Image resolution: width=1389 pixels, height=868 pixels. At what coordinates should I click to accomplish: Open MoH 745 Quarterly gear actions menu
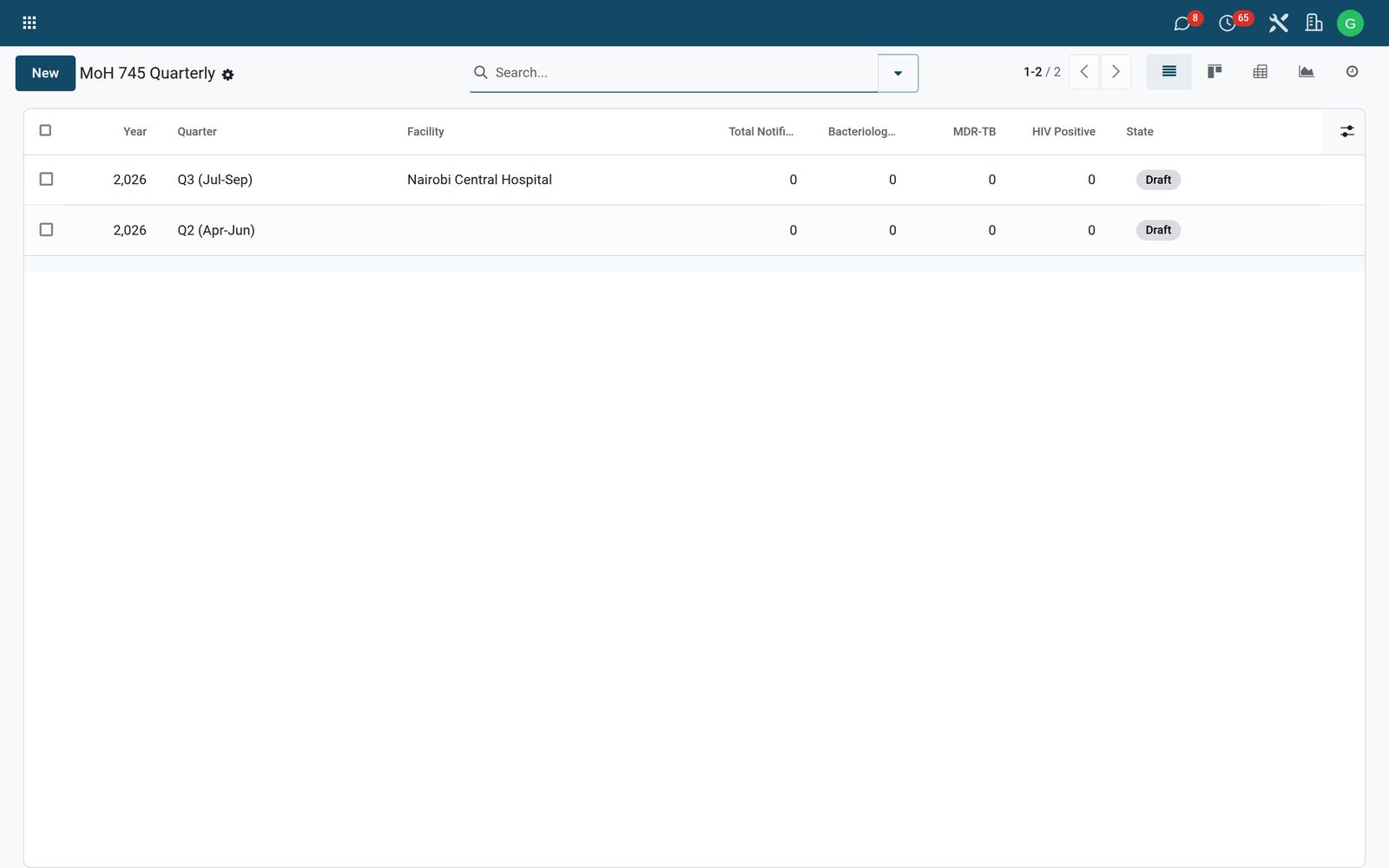tap(227, 75)
